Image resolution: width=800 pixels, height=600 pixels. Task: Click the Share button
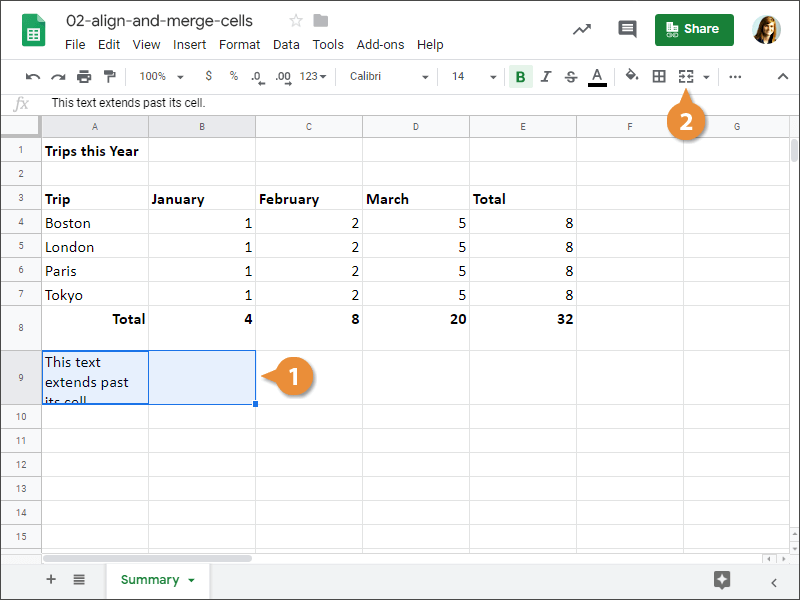694,30
